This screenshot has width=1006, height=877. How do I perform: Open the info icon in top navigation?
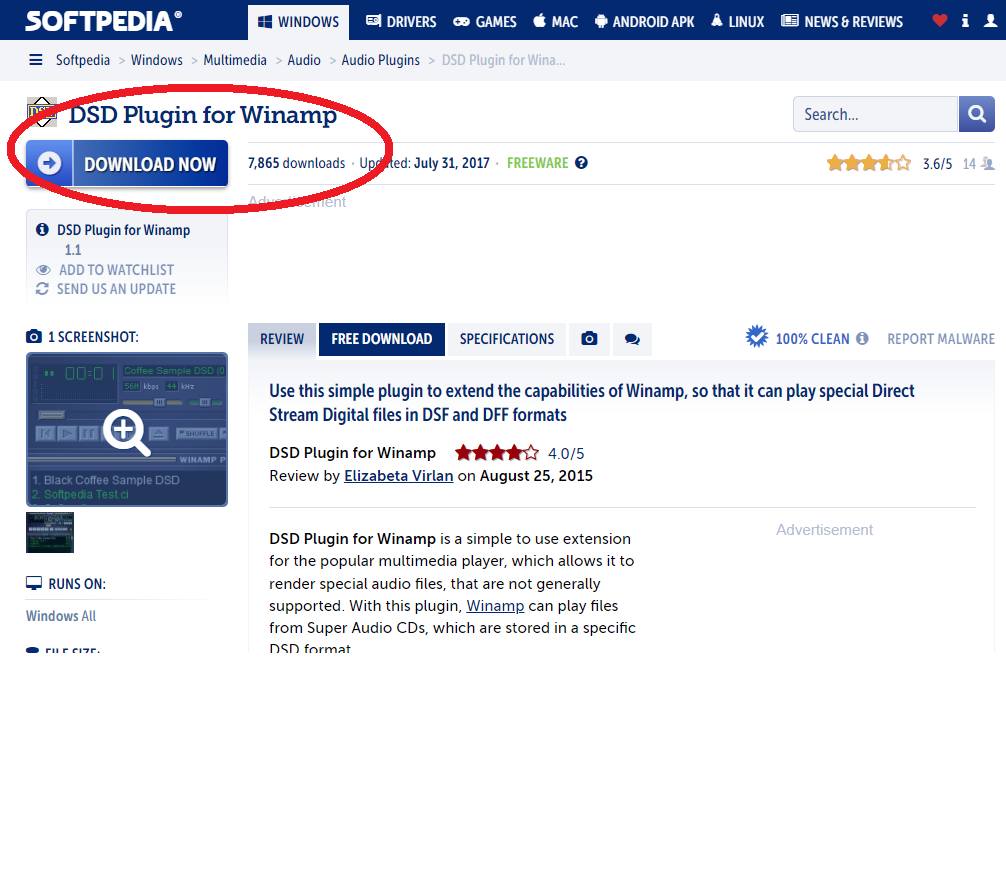tap(965, 21)
